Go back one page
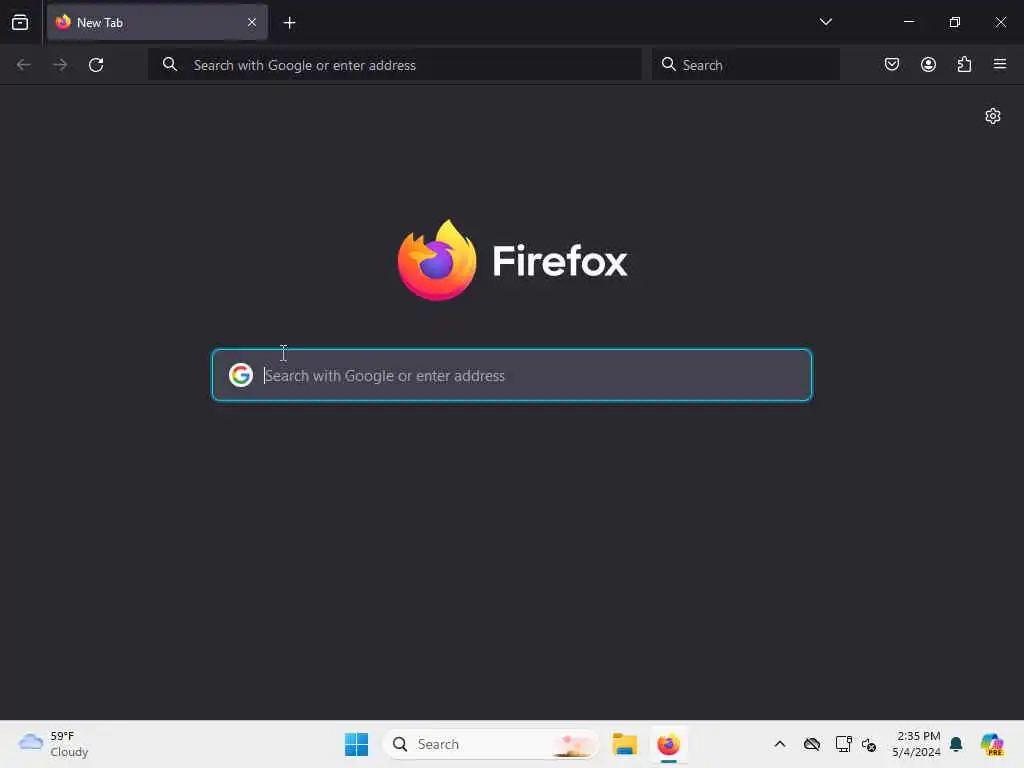Screen dimensions: 1024x768 coord(24,65)
